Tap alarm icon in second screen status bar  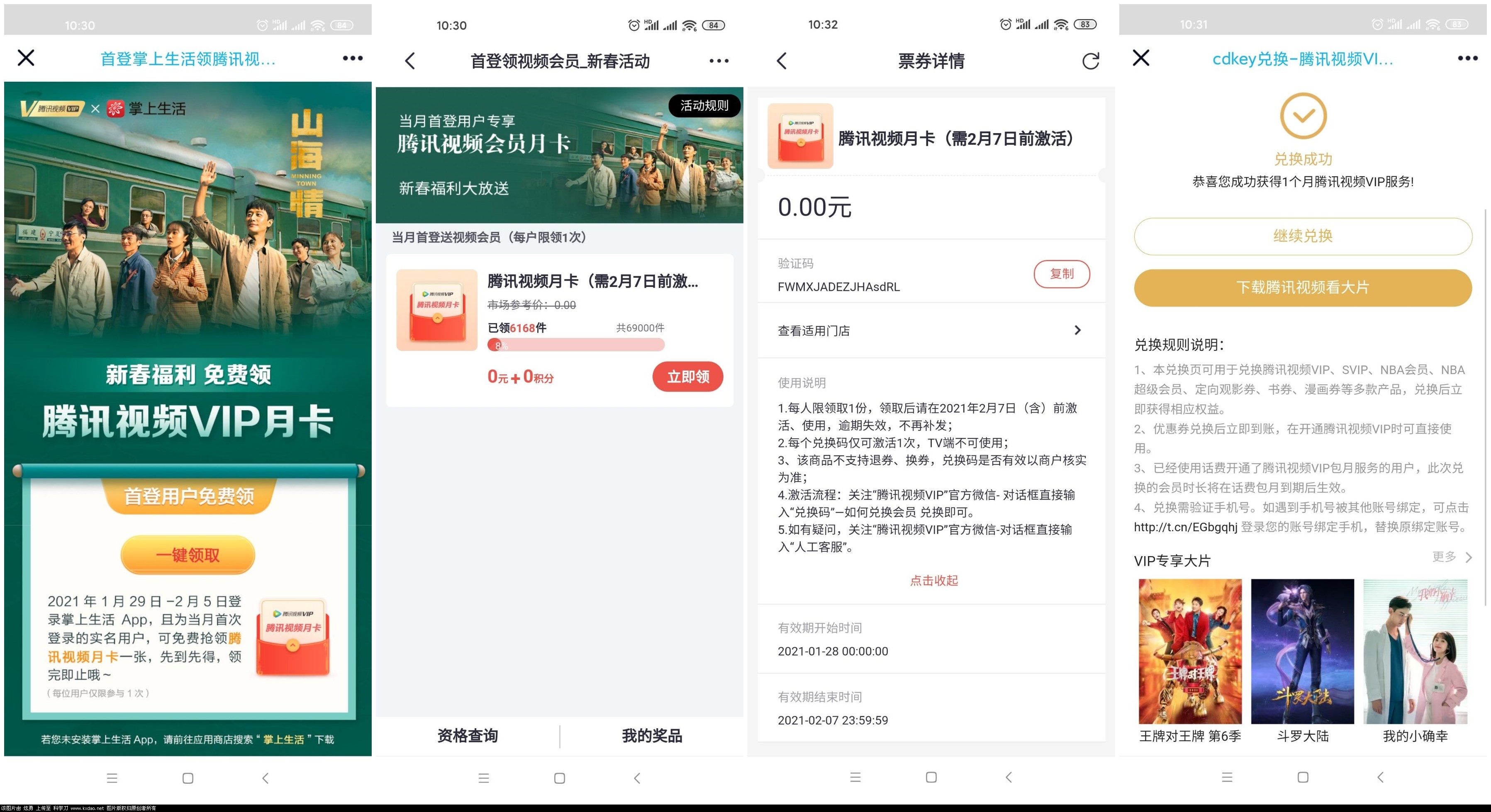click(x=634, y=25)
